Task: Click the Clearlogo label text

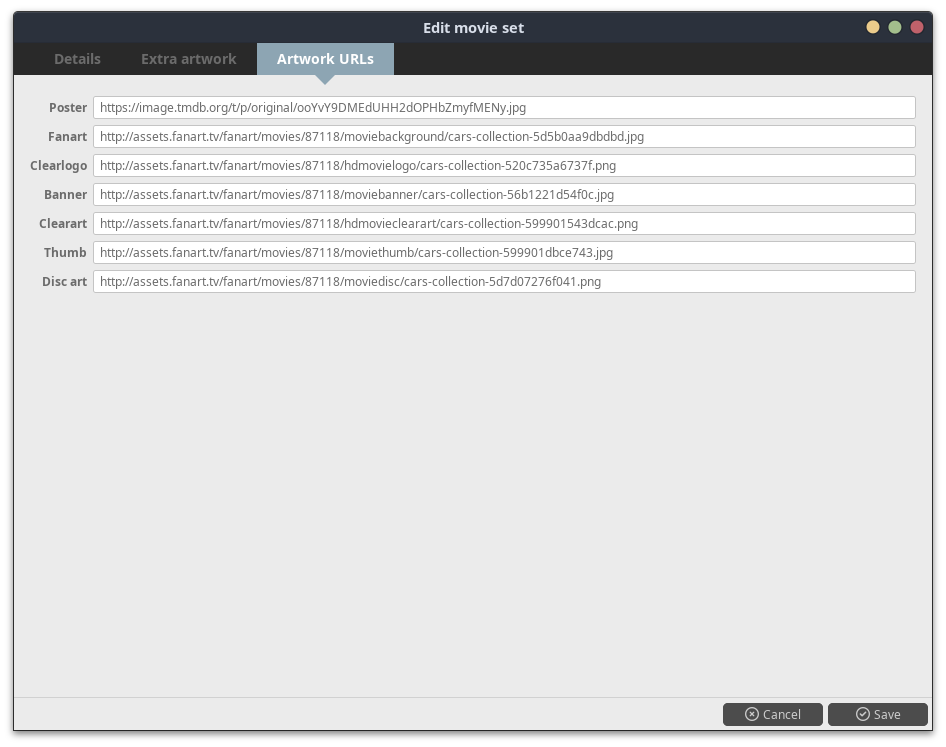Action: tap(59, 166)
